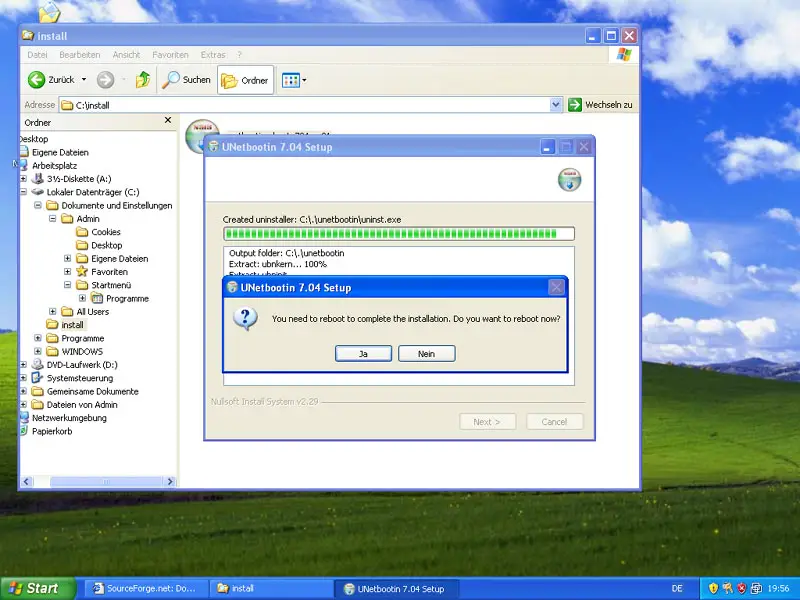Switch to install folder taskbar item

click(x=270, y=588)
